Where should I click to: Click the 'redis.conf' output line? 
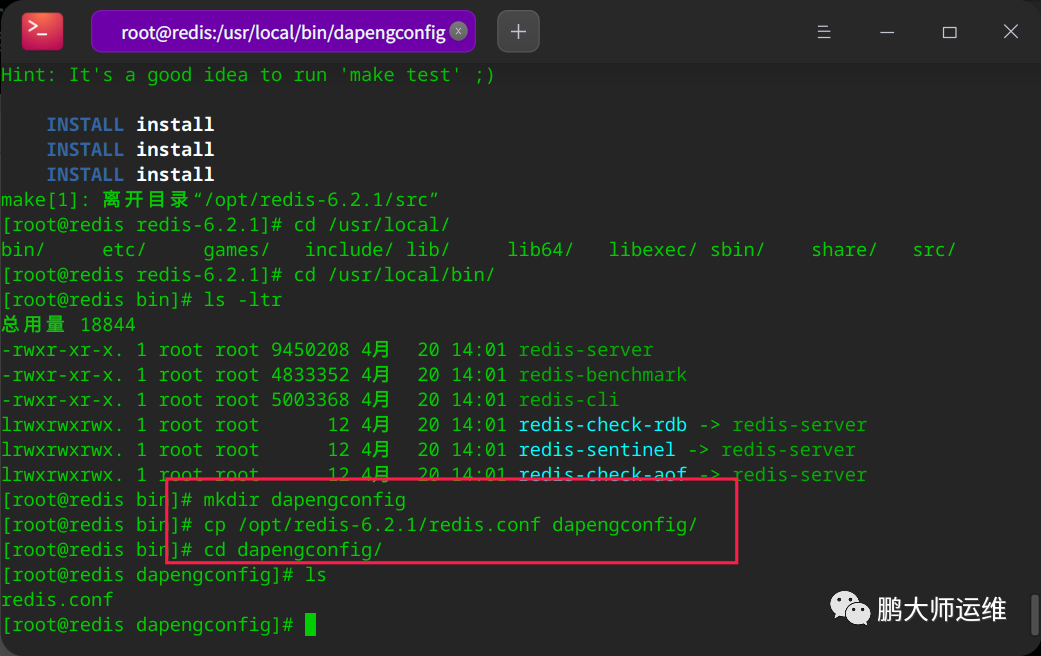(57, 600)
